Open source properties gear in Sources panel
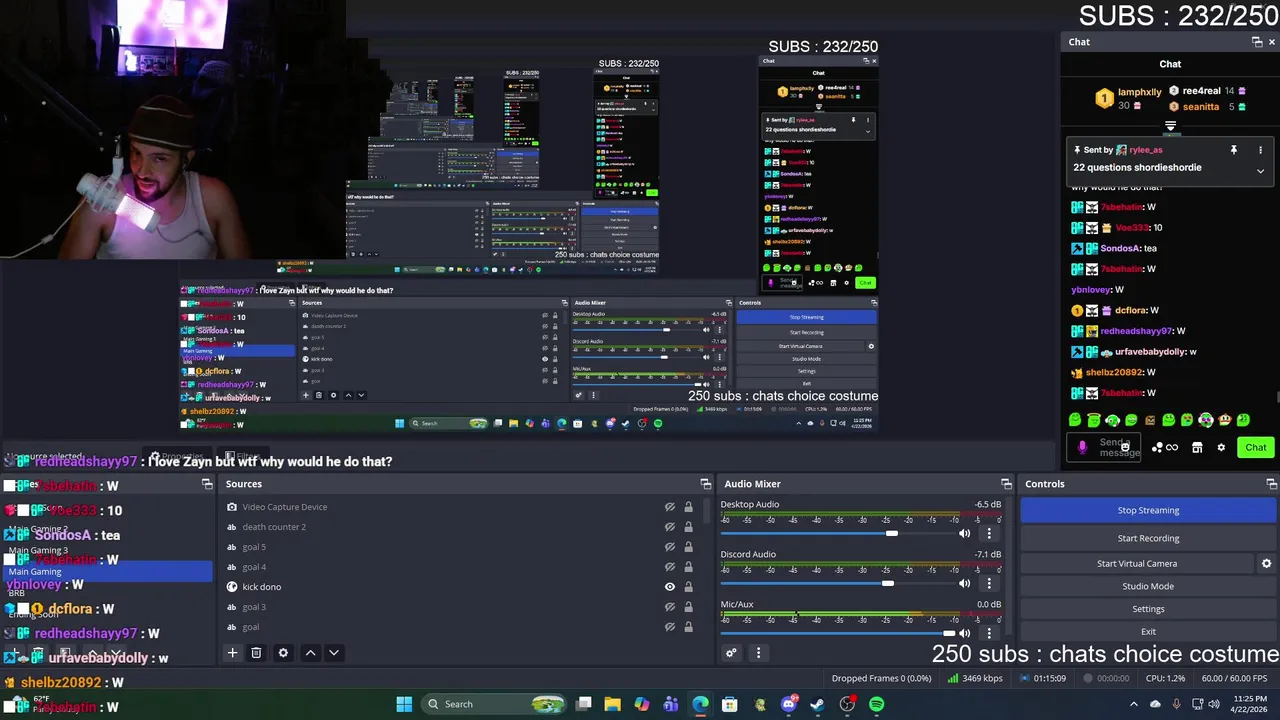The image size is (1280, 720). click(x=283, y=653)
